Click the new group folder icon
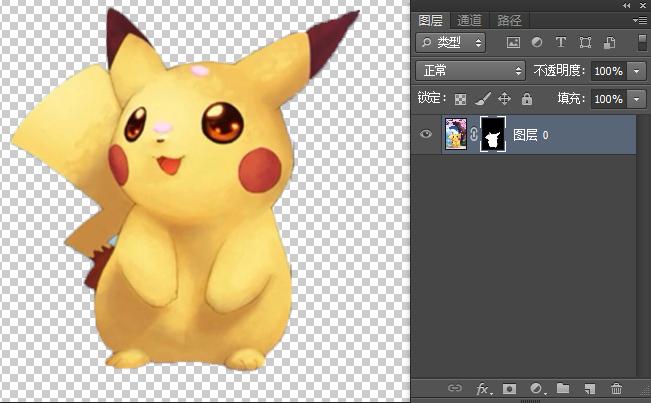The height and width of the screenshot is (403, 651). click(562, 388)
